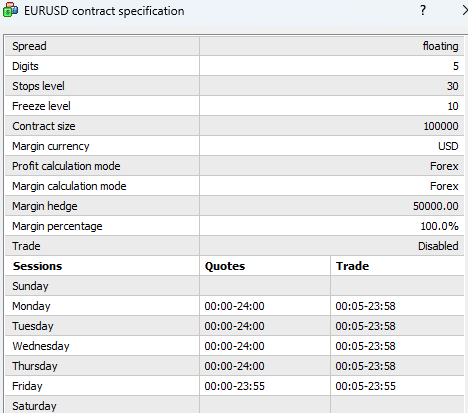Select the Contract size label

(x=44, y=126)
